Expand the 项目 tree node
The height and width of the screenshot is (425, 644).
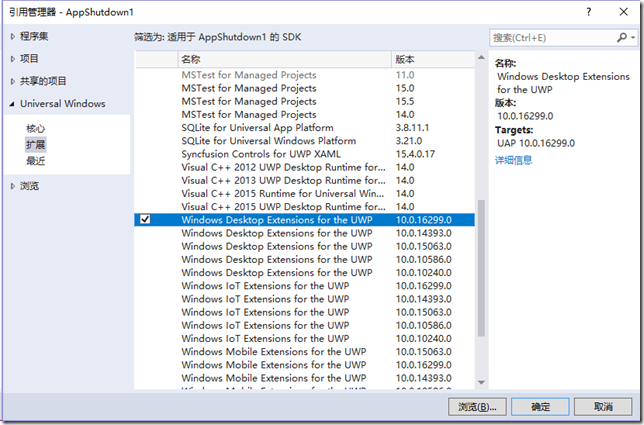point(13,59)
